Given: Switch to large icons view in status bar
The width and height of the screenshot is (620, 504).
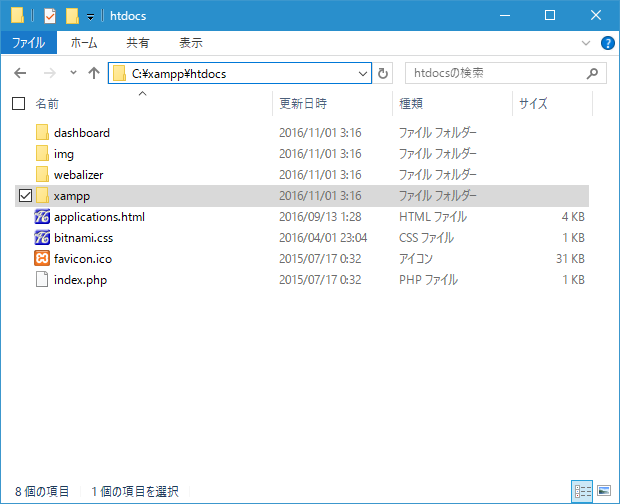Looking at the screenshot, I should 604,491.
